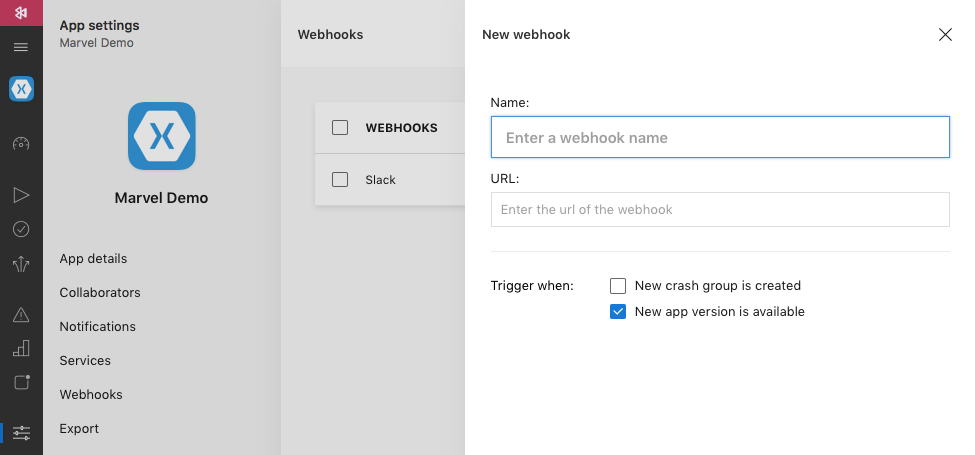The height and width of the screenshot is (455, 975).
Task: Open the Settings sliders icon
Action: coord(21,433)
